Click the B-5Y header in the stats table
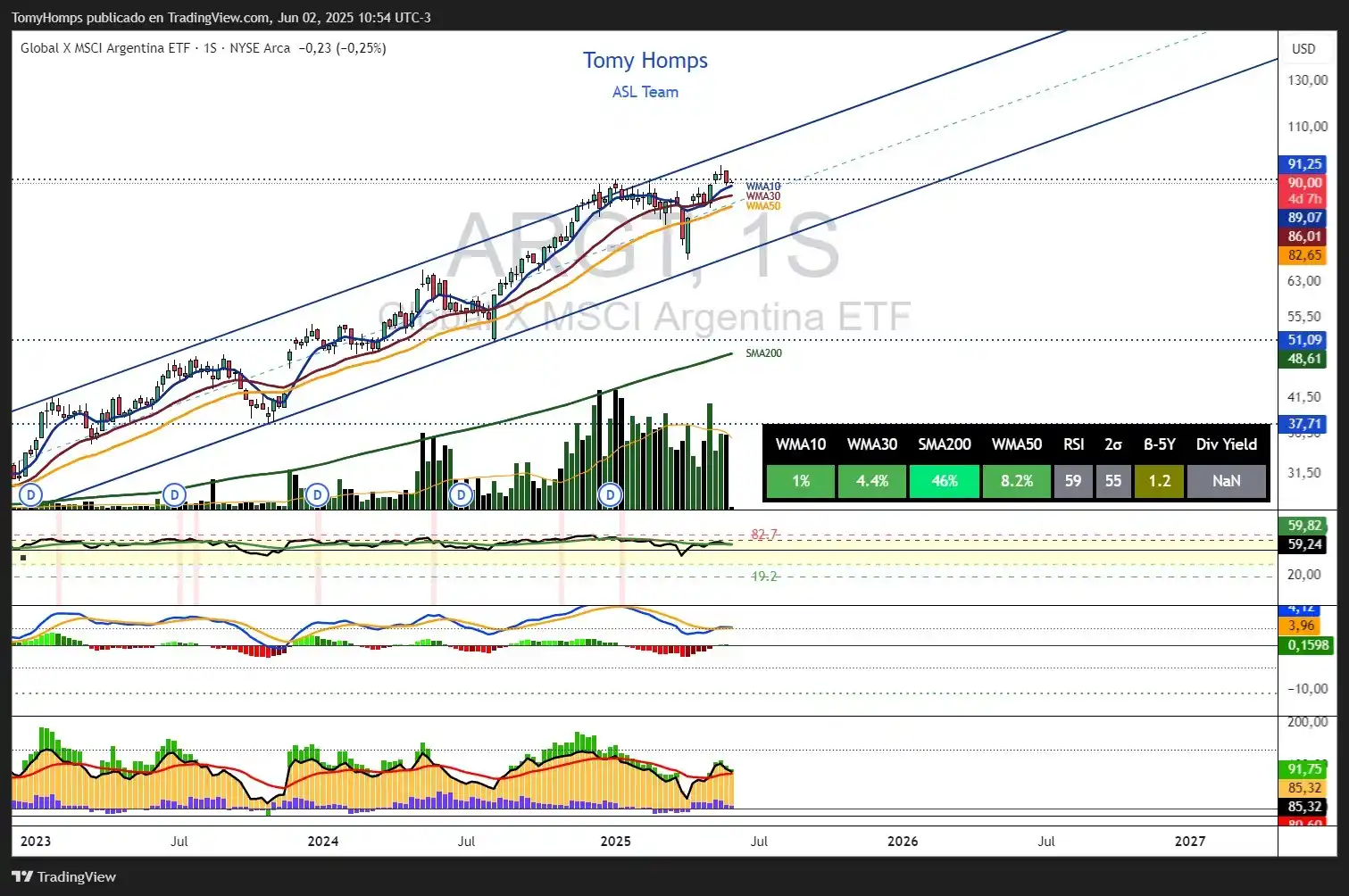Screen dimensions: 1349x896 coord(1160,444)
